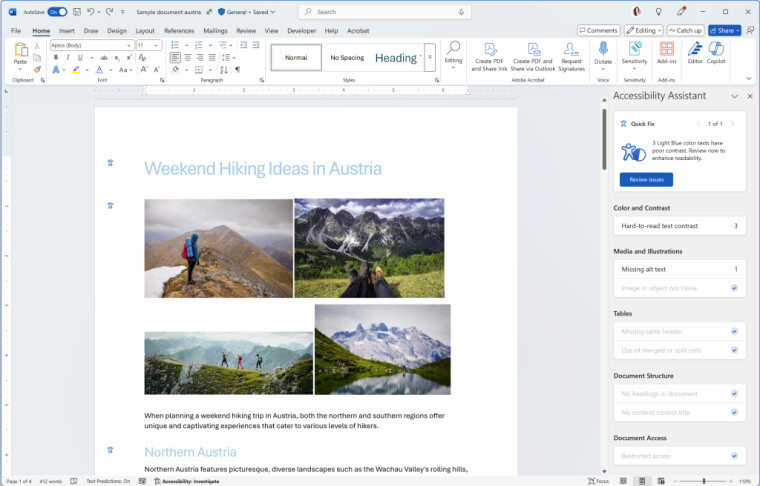This screenshot has height=486, width=760.
Task: Click the Bullets list icon
Action: (175, 45)
